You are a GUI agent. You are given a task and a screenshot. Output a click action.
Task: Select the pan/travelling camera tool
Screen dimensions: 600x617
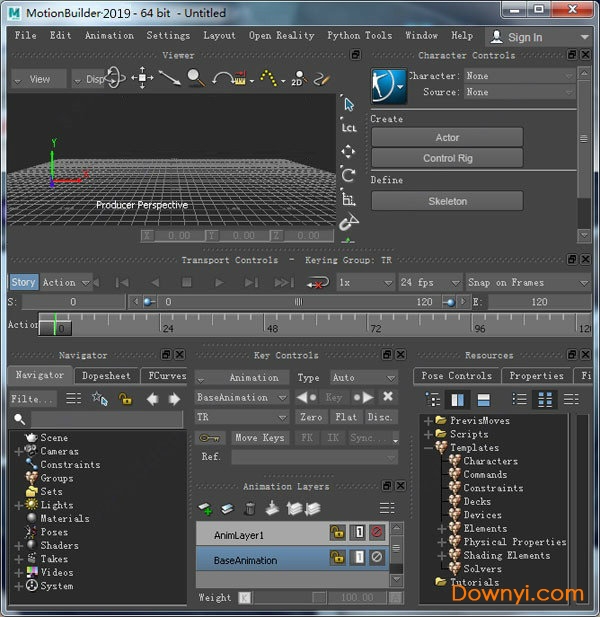[x=142, y=78]
